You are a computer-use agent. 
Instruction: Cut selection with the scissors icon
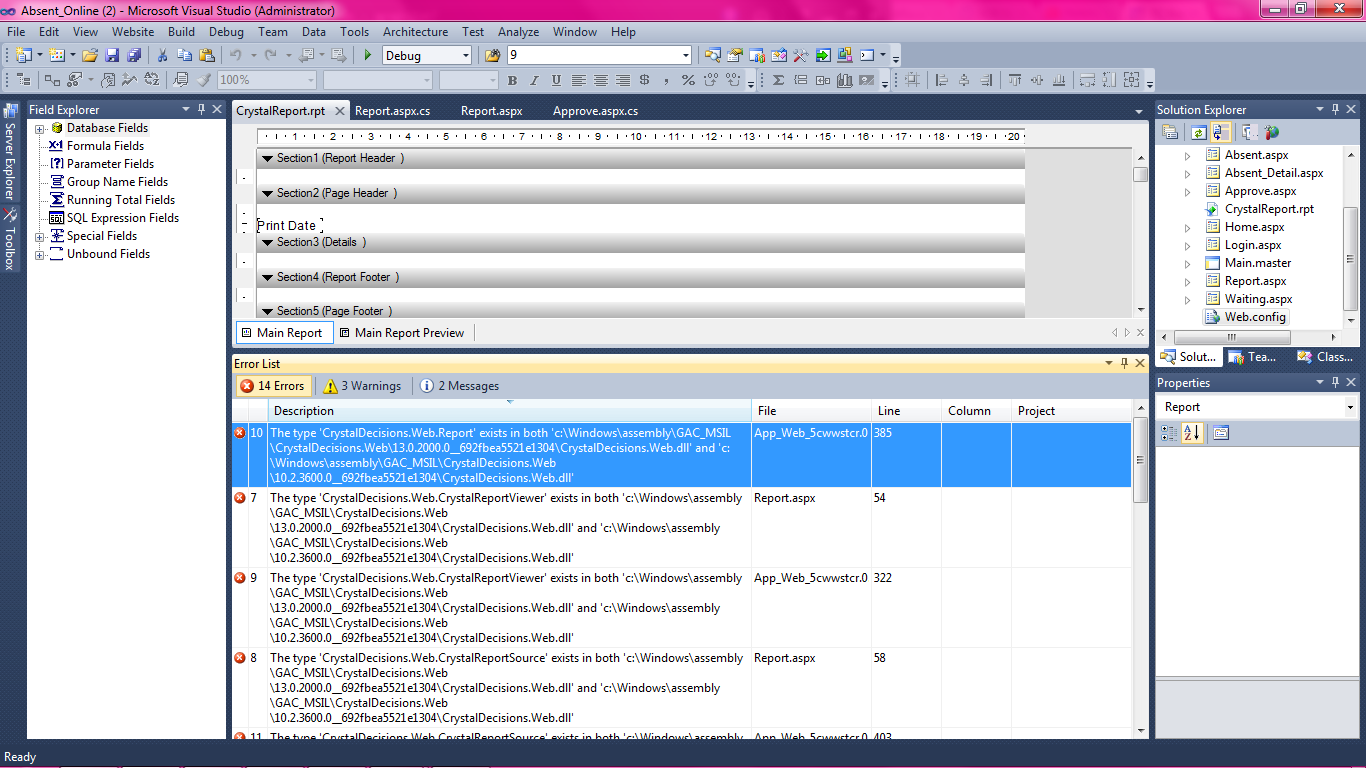coord(163,56)
